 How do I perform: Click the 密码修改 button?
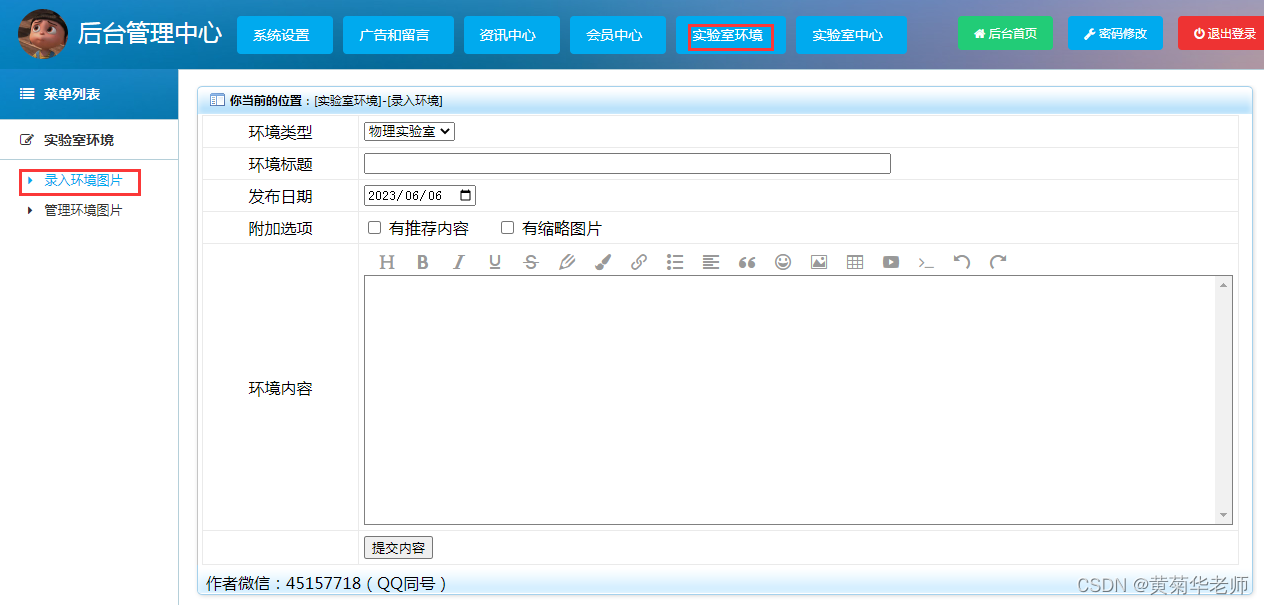pos(1116,33)
